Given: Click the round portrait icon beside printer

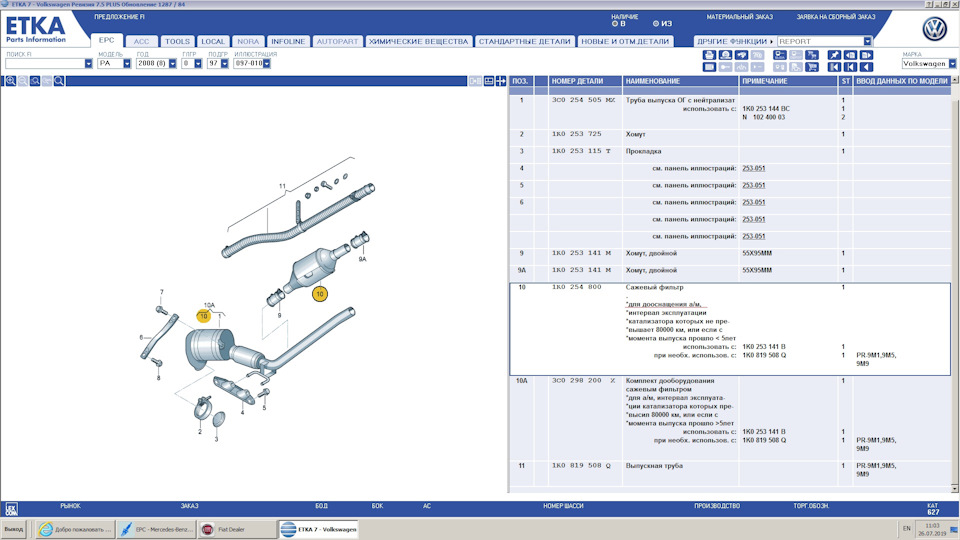Looking at the screenshot, I should tap(726, 55).
